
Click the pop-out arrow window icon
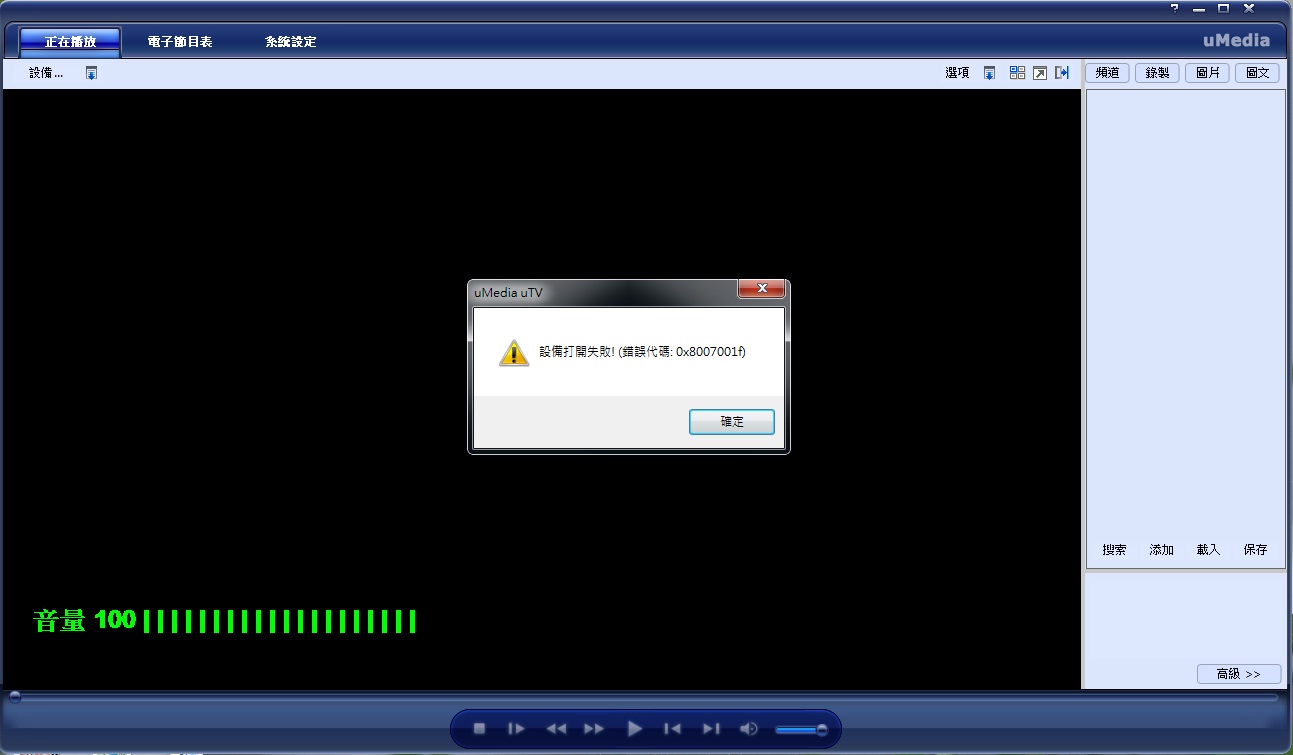coord(1040,73)
